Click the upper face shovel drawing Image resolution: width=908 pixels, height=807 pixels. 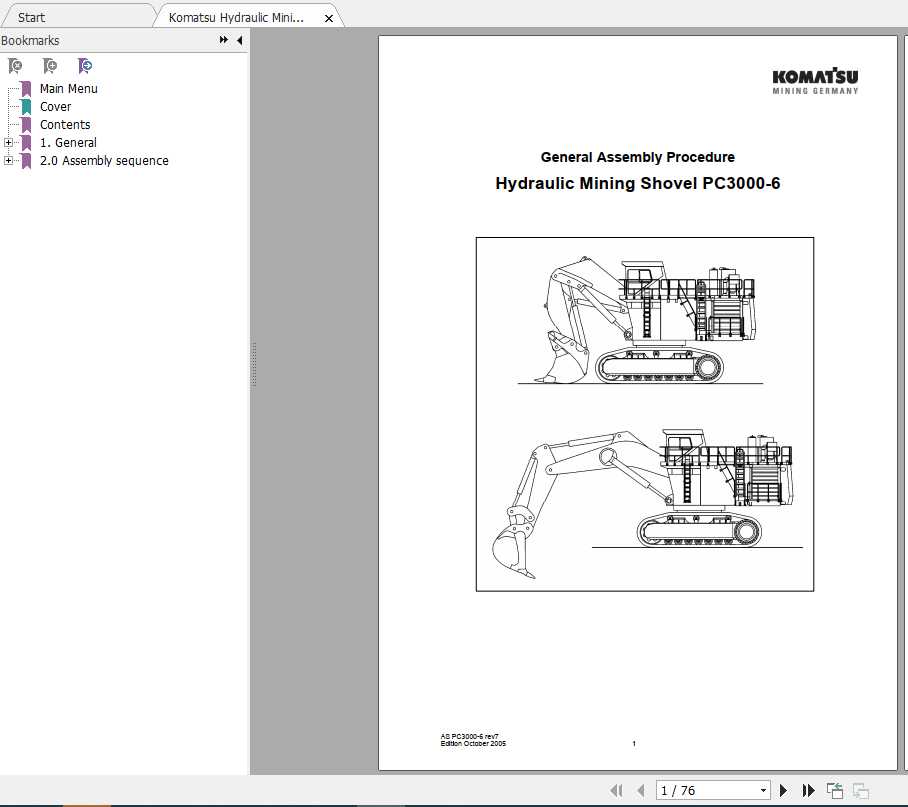coord(640,321)
